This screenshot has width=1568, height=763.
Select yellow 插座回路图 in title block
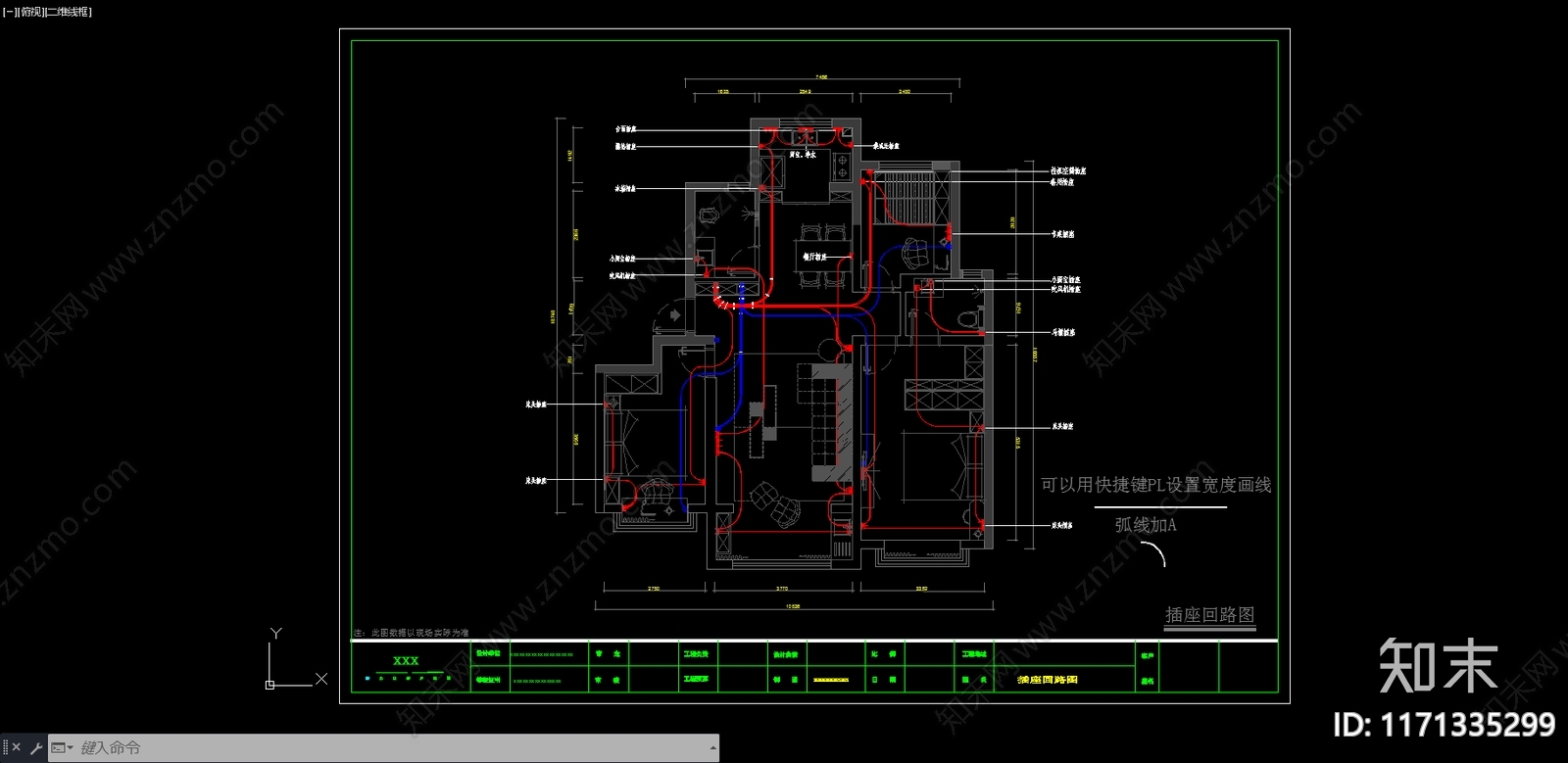[x=1048, y=679]
